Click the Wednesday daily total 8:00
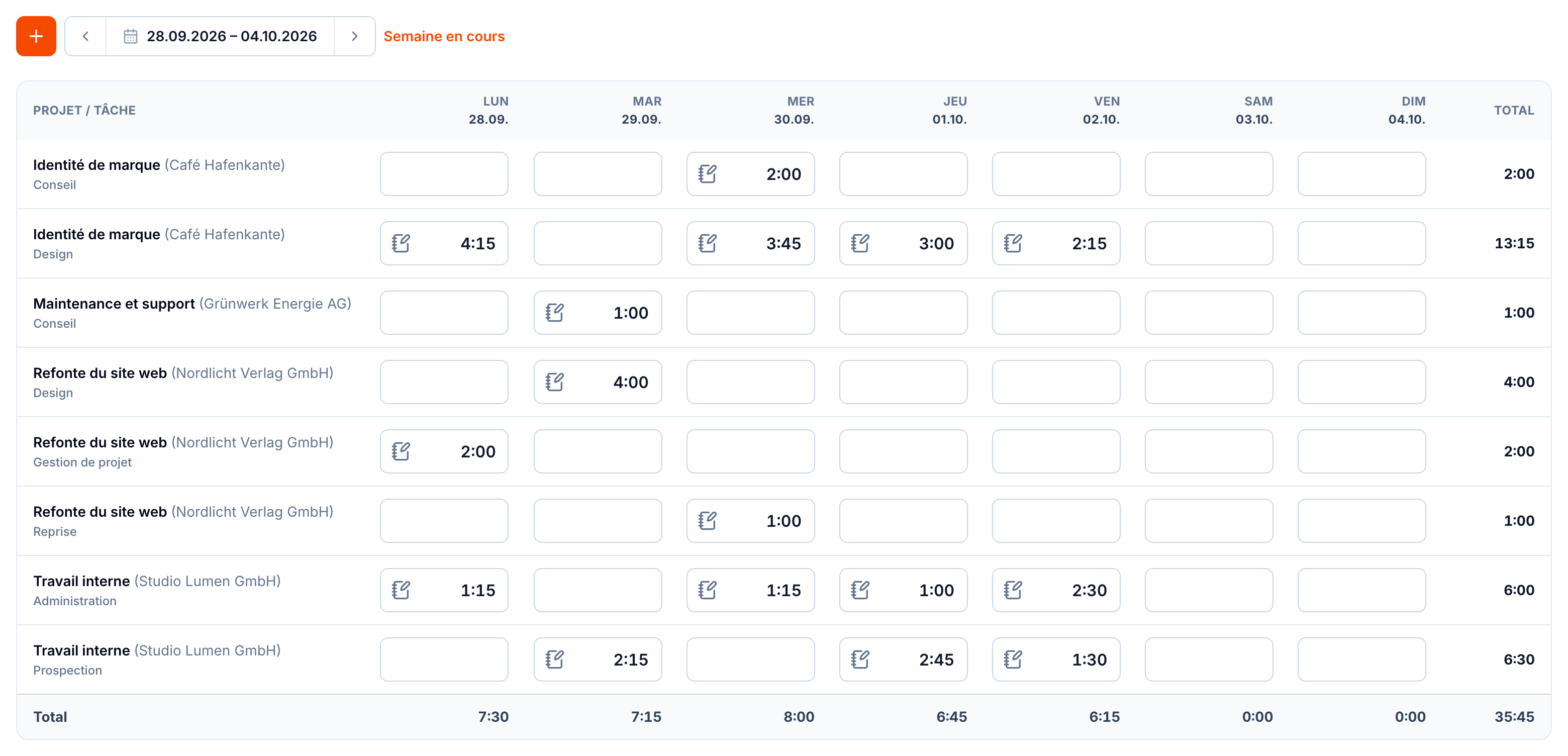This screenshot has height=756, width=1568. click(x=799, y=717)
